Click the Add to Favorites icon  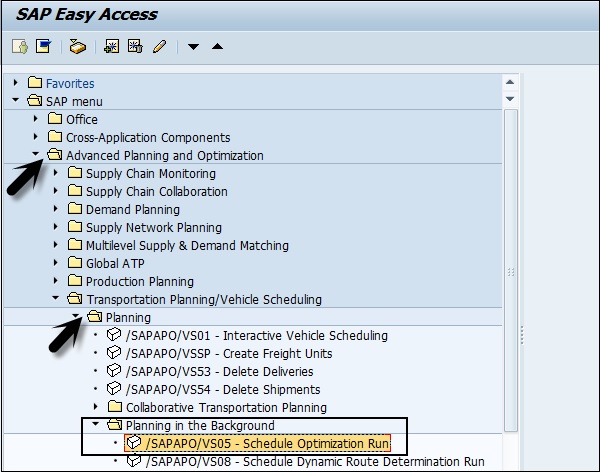[x=111, y=47]
